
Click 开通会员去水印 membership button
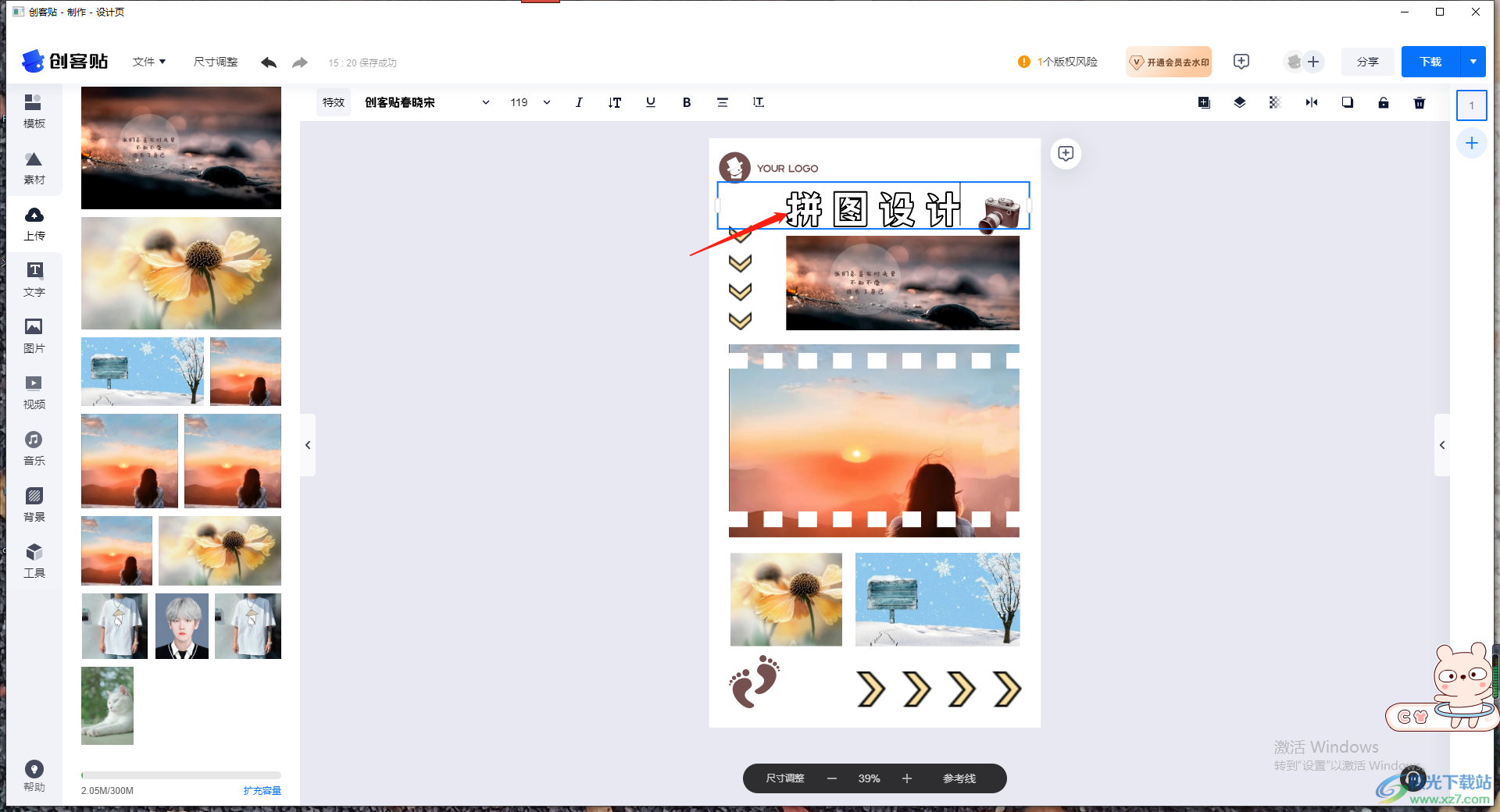pos(1169,62)
